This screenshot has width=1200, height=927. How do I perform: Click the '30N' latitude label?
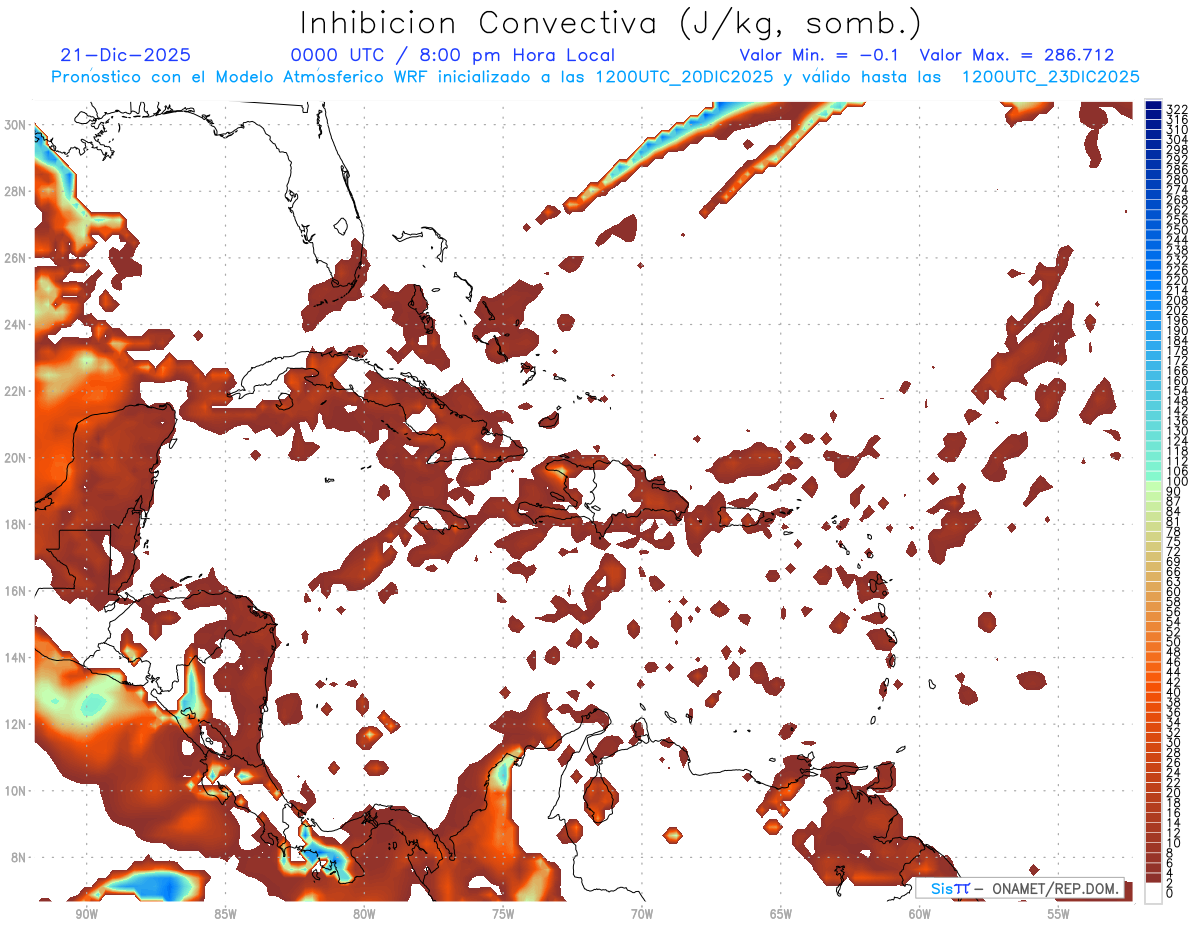(16, 124)
